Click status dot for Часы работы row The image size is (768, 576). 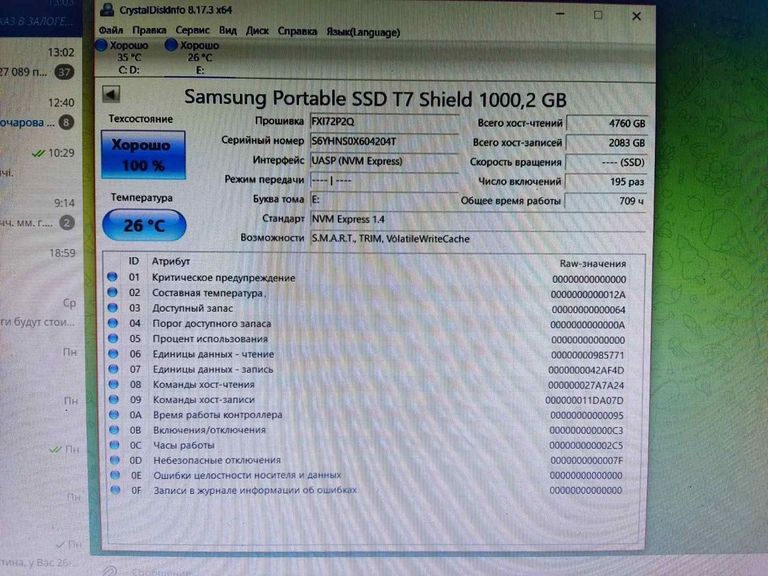(115, 445)
